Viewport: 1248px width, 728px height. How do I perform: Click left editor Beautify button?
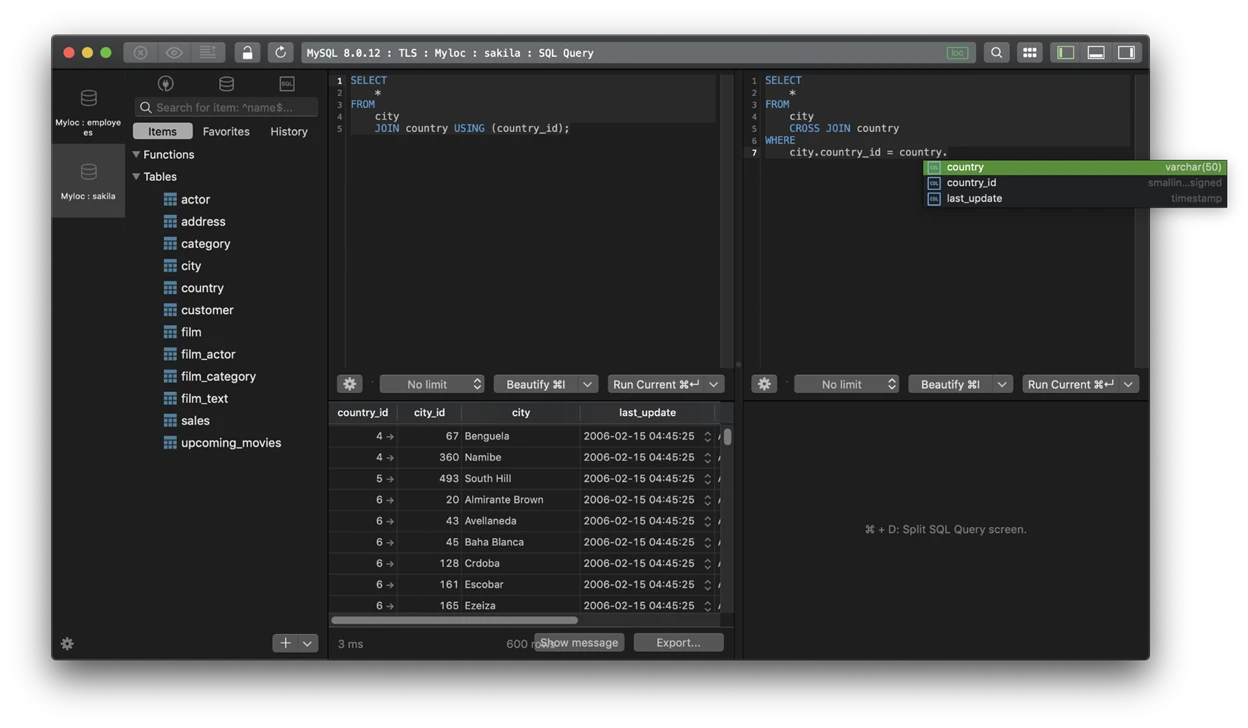(536, 384)
